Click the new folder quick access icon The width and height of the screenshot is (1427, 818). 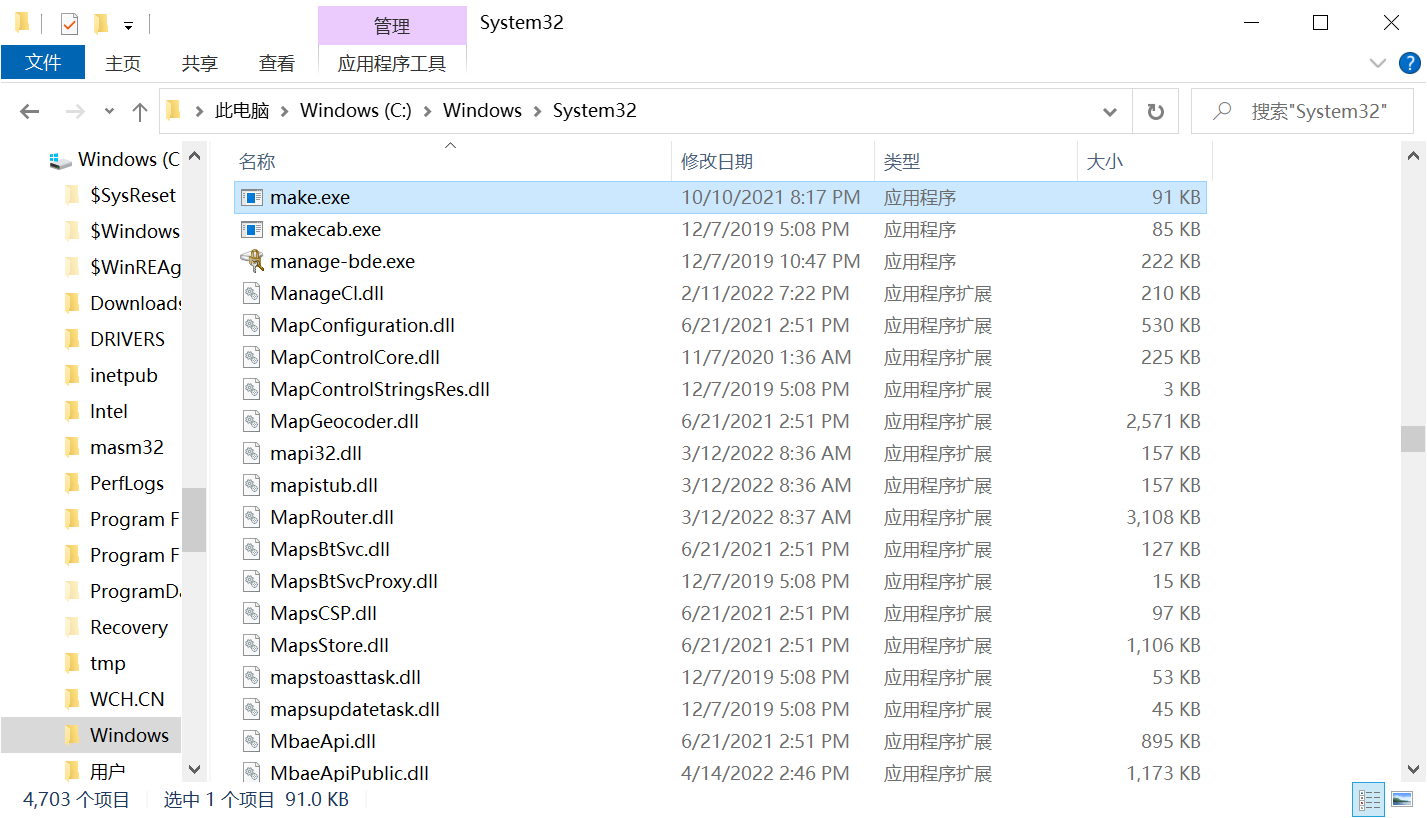pyautogui.click(x=100, y=23)
